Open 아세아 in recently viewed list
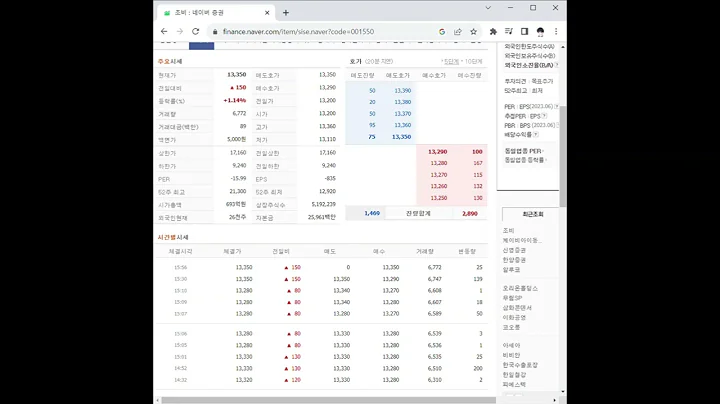This screenshot has width=720, height=404. 511,345
